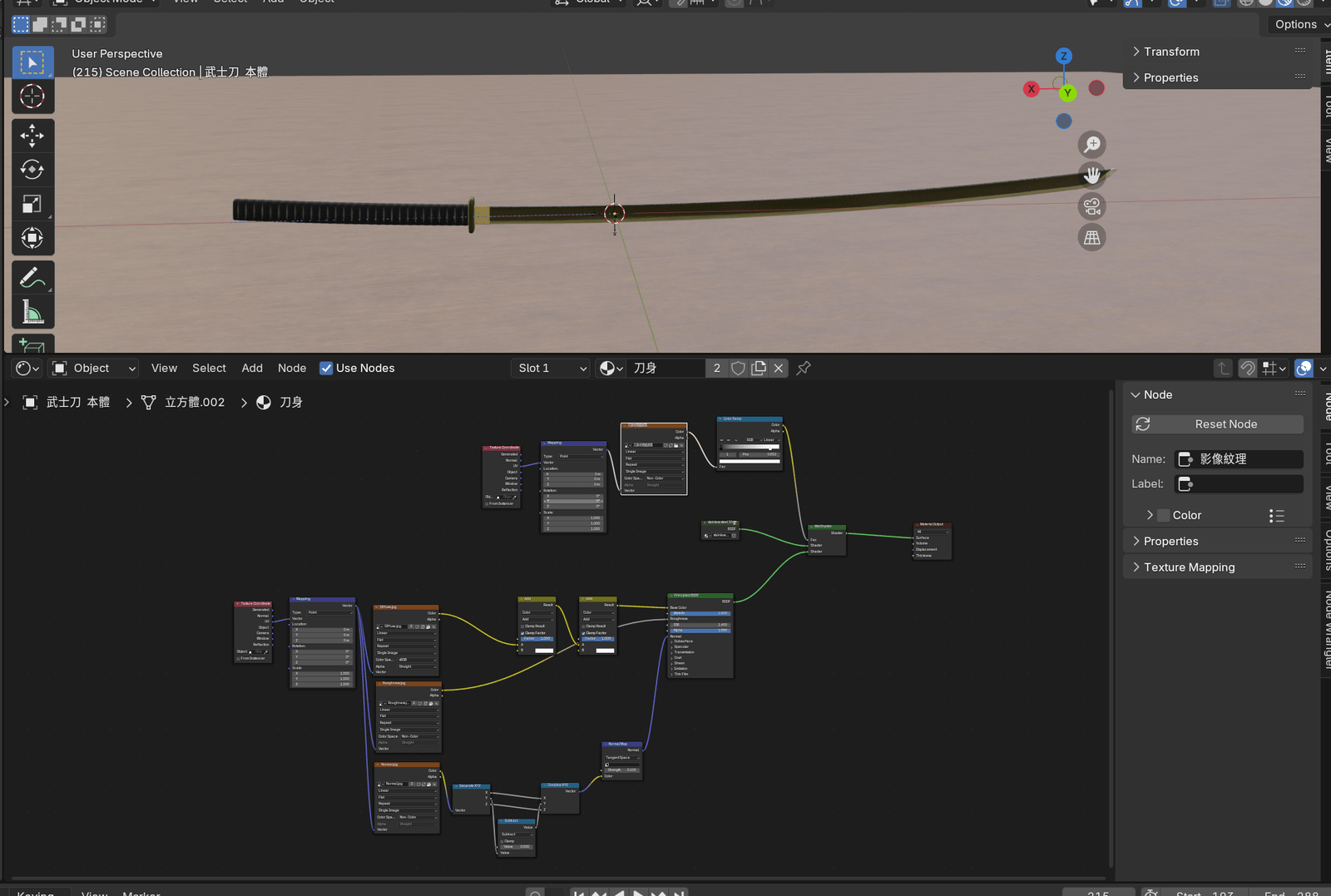Open the Node menu in the node editor
Viewport: 1331px width, 896px height.
291,369
